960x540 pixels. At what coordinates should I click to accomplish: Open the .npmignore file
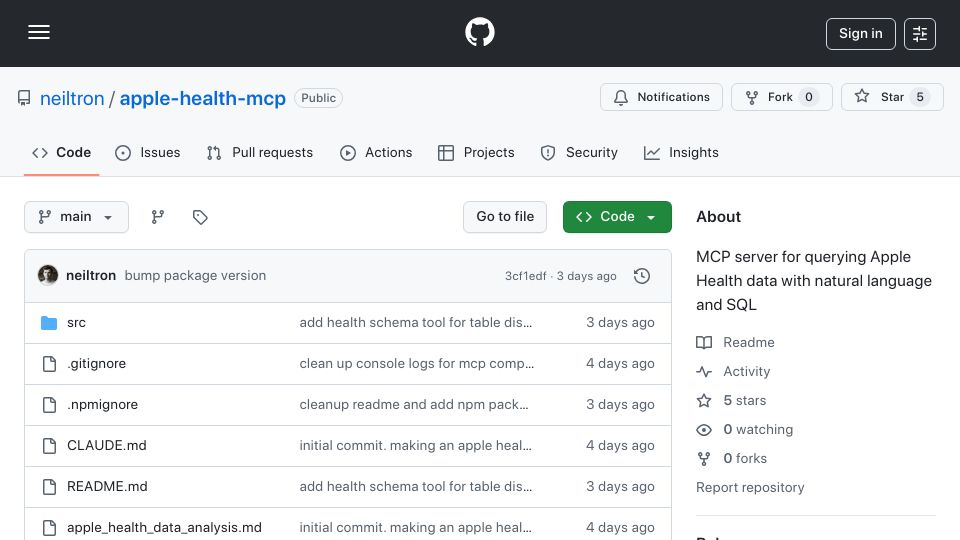[x=102, y=405]
